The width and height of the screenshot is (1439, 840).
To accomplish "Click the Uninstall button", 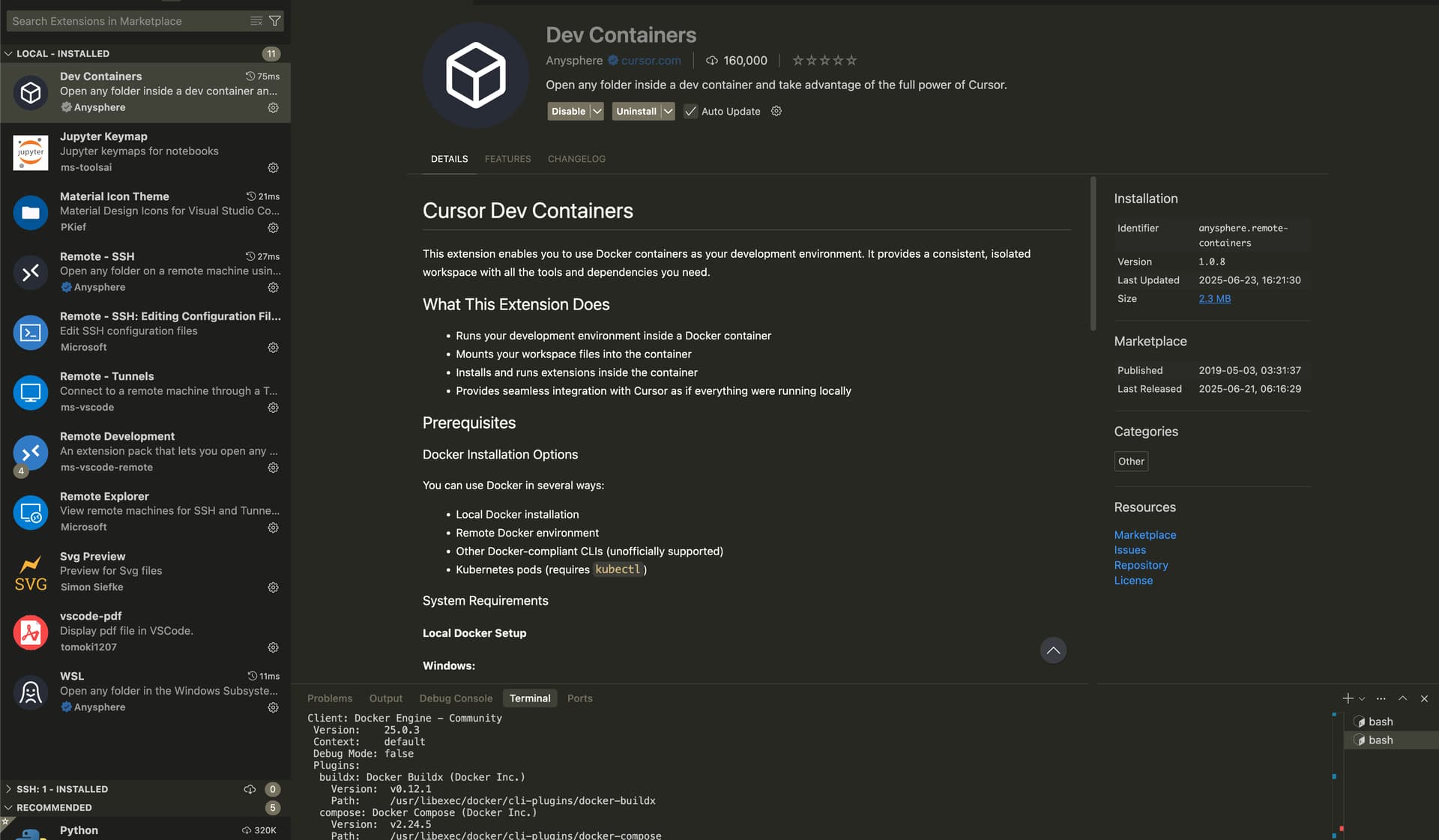I will click(636, 111).
